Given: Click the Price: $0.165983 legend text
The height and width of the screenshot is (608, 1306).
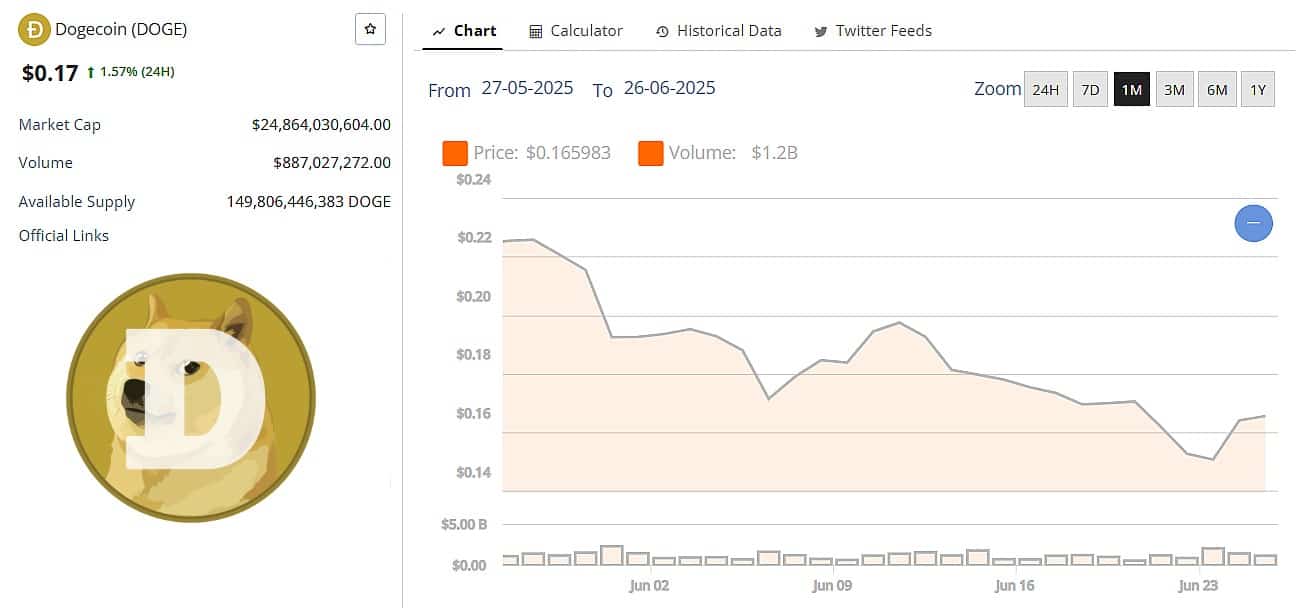Looking at the screenshot, I should (542, 153).
